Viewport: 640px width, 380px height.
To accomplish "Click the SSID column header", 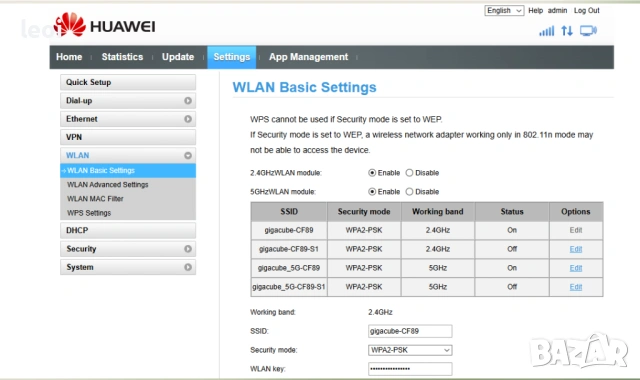I will pos(289,211).
